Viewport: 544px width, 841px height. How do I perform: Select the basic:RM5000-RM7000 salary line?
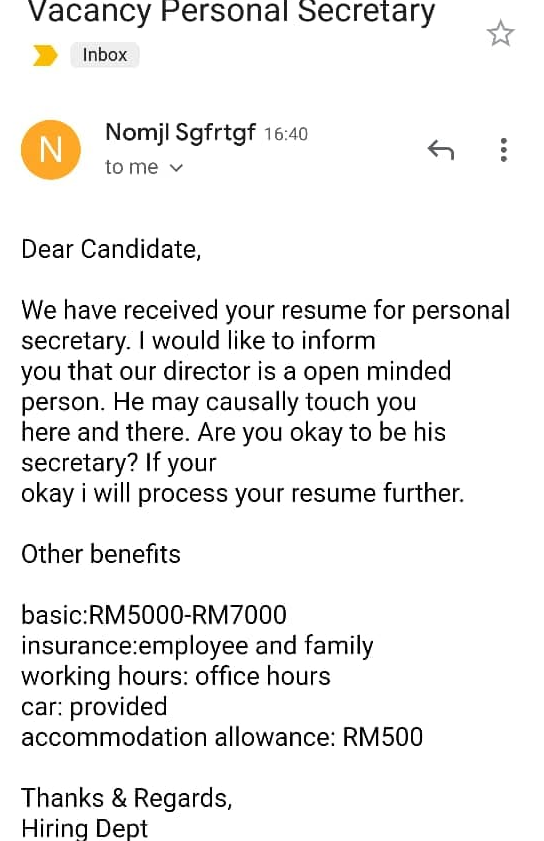click(x=154, y=615)
